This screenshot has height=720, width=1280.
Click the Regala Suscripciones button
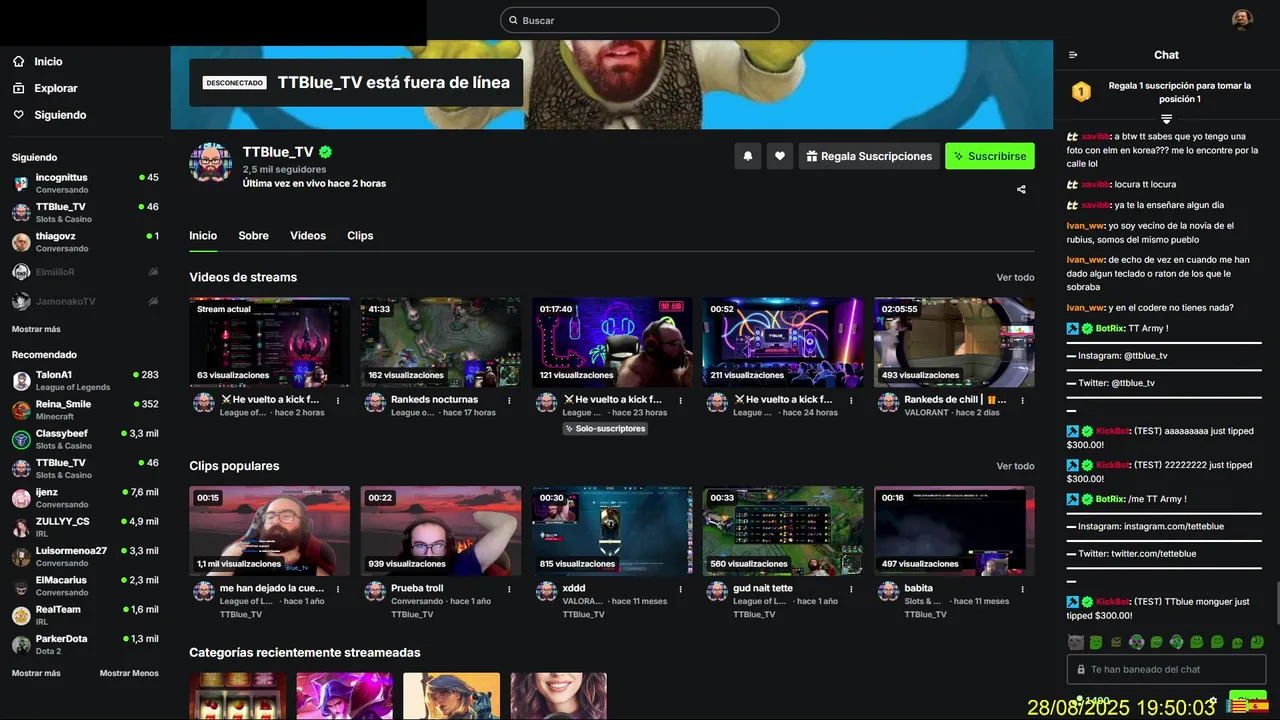(x=868, y=156)
